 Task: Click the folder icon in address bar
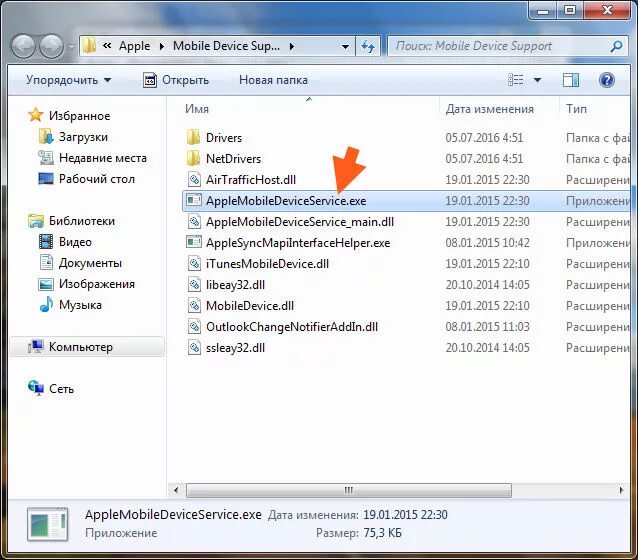pyautogui.click(x=89, y=46)
